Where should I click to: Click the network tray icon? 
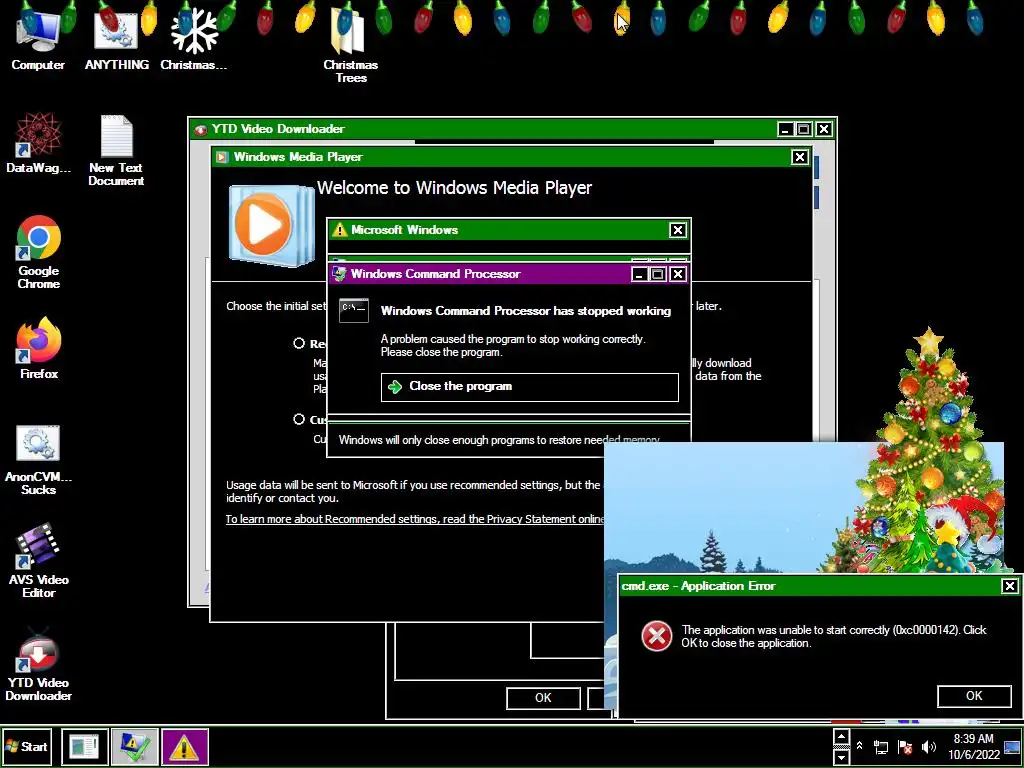click(881, 747)
